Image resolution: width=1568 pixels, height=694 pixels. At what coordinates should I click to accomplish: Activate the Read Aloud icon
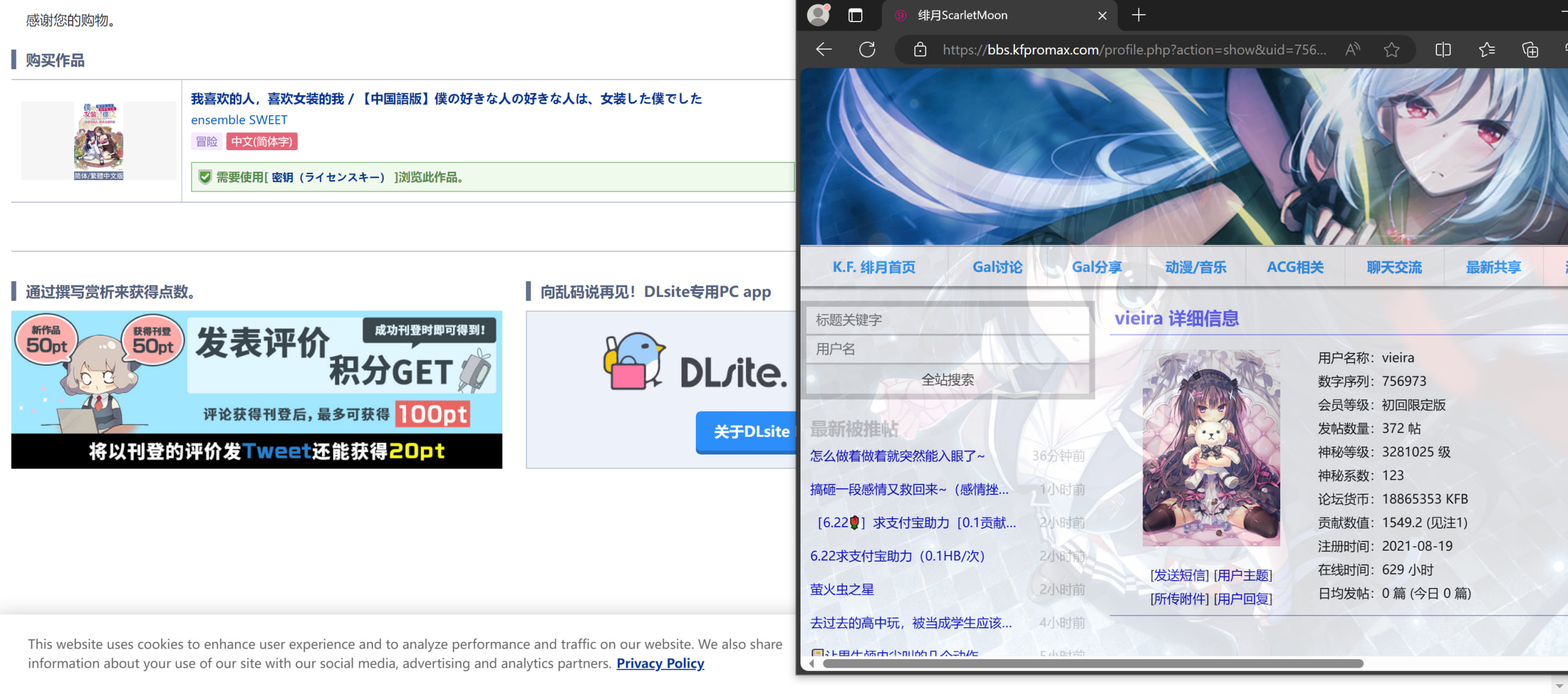pyautogui.click(x=1352, y=50)
